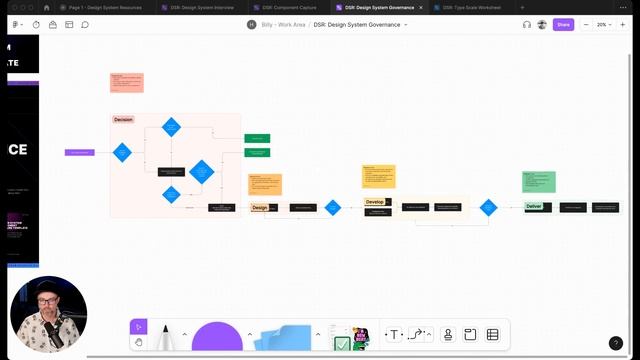The image size is (640, 360).
Task: Open the FigJam main menu icon
Action: (17, 24)
